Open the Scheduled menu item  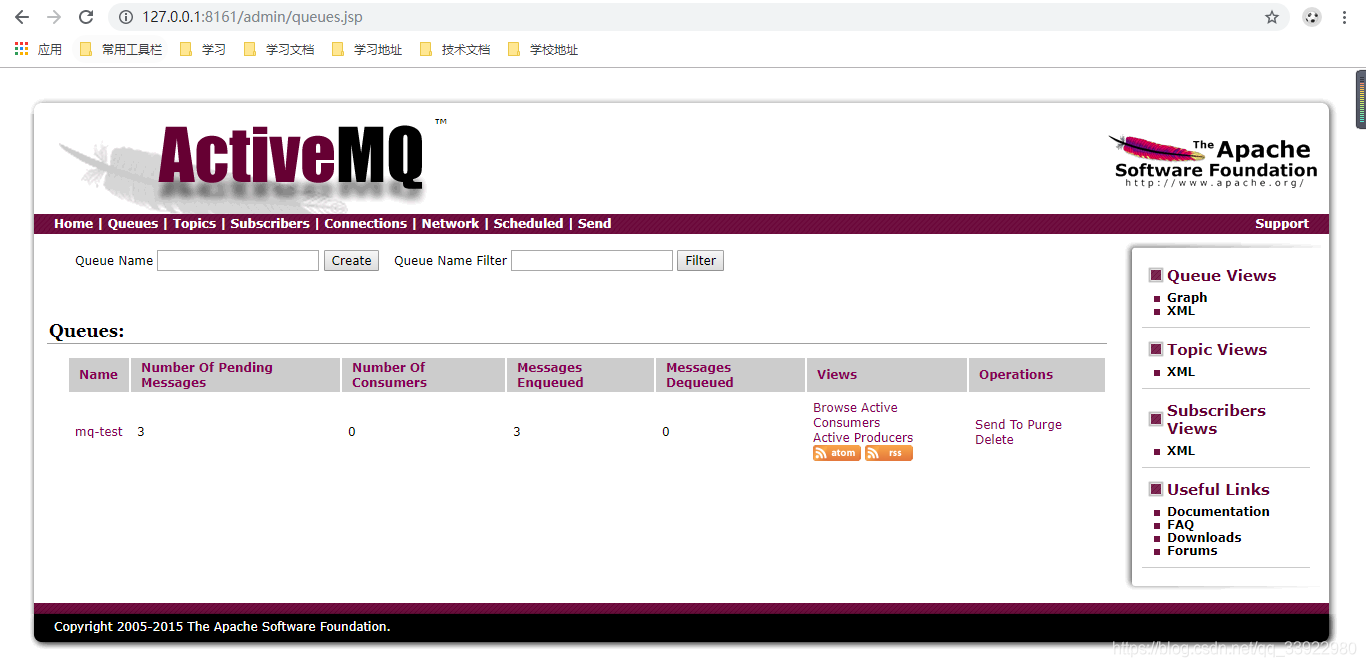pos(528,224)
